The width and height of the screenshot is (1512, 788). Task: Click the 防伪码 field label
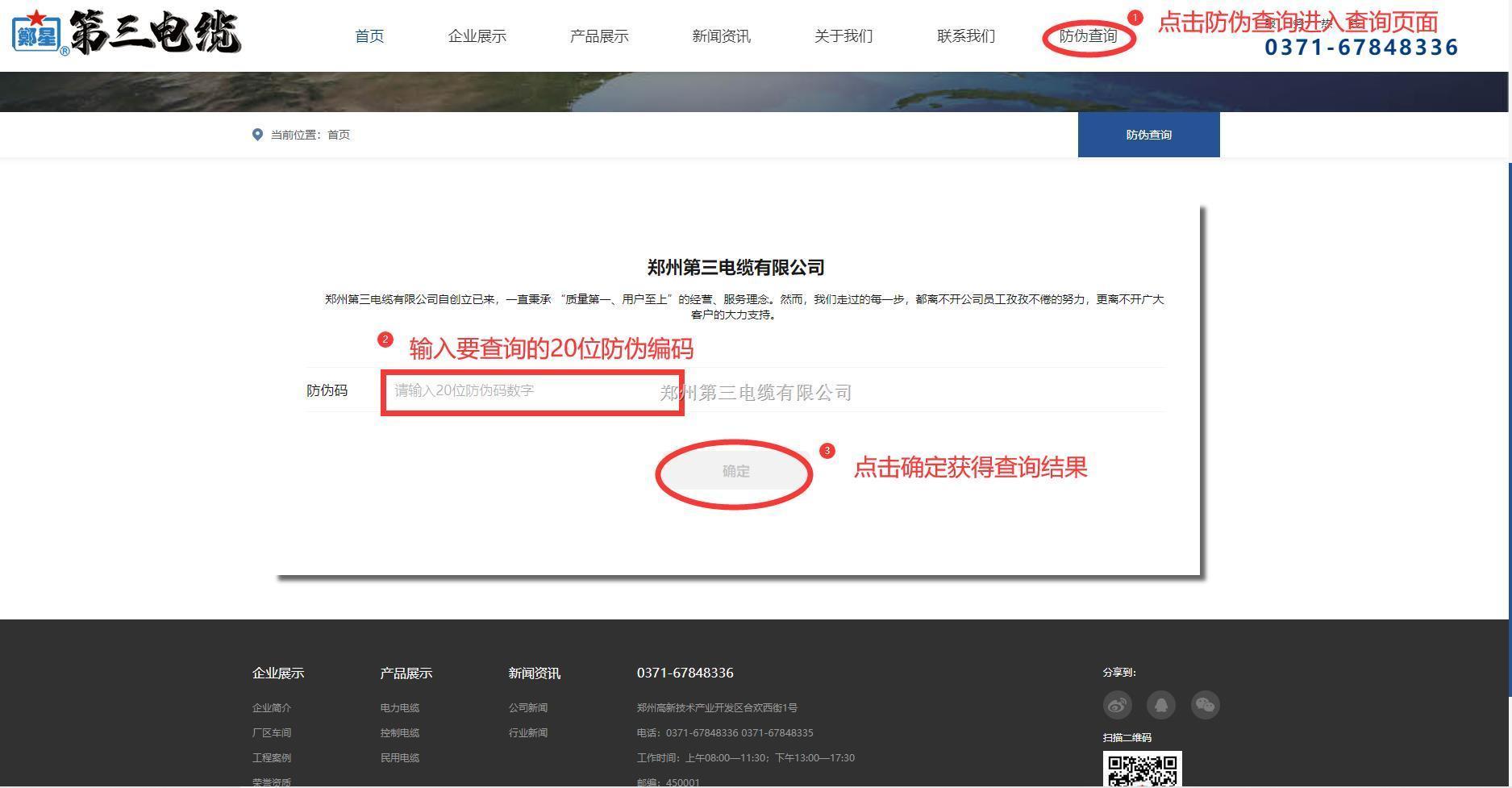(x=327, y=390)
